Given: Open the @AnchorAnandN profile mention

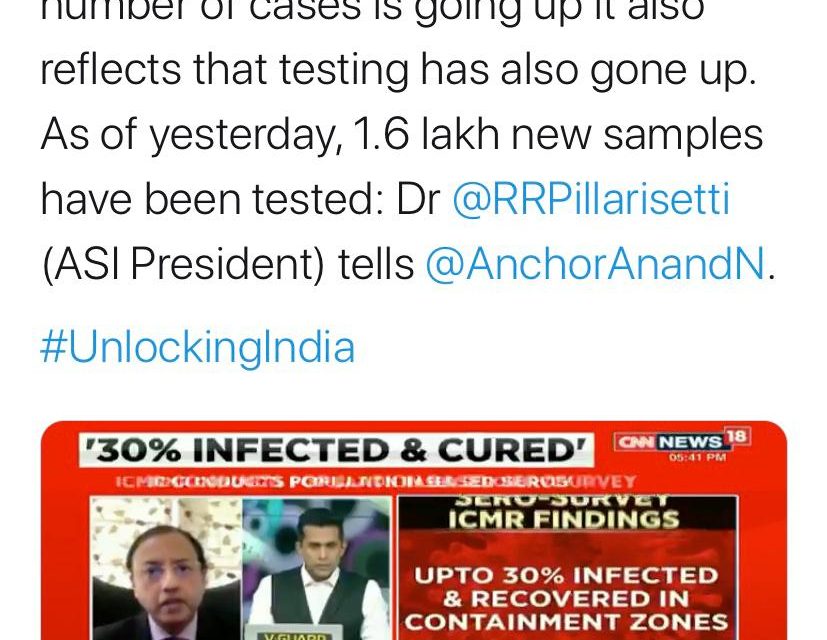Looking at the screenshot, I should coord(595,263).
